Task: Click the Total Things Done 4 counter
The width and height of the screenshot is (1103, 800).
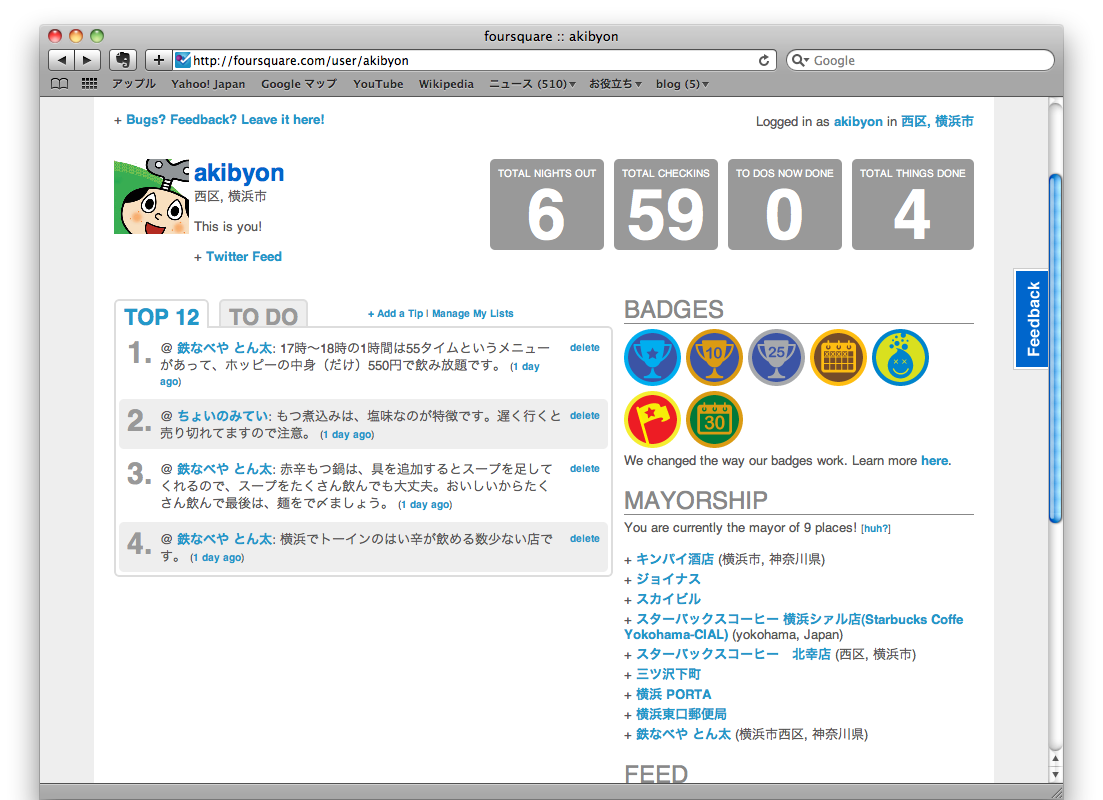Action: pos(912,204)
